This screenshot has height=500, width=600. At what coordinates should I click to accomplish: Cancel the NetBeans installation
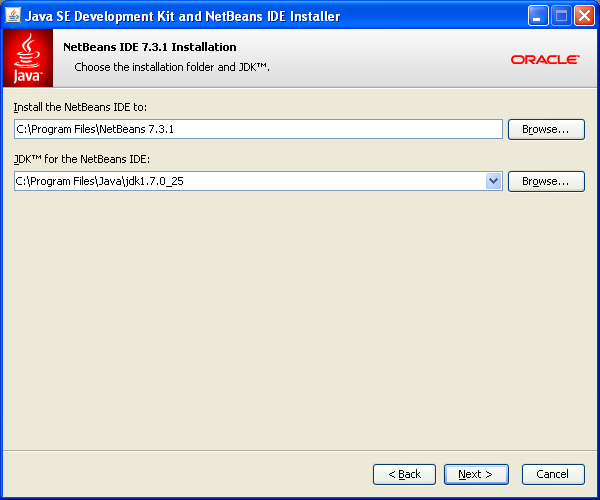[553, 474]
